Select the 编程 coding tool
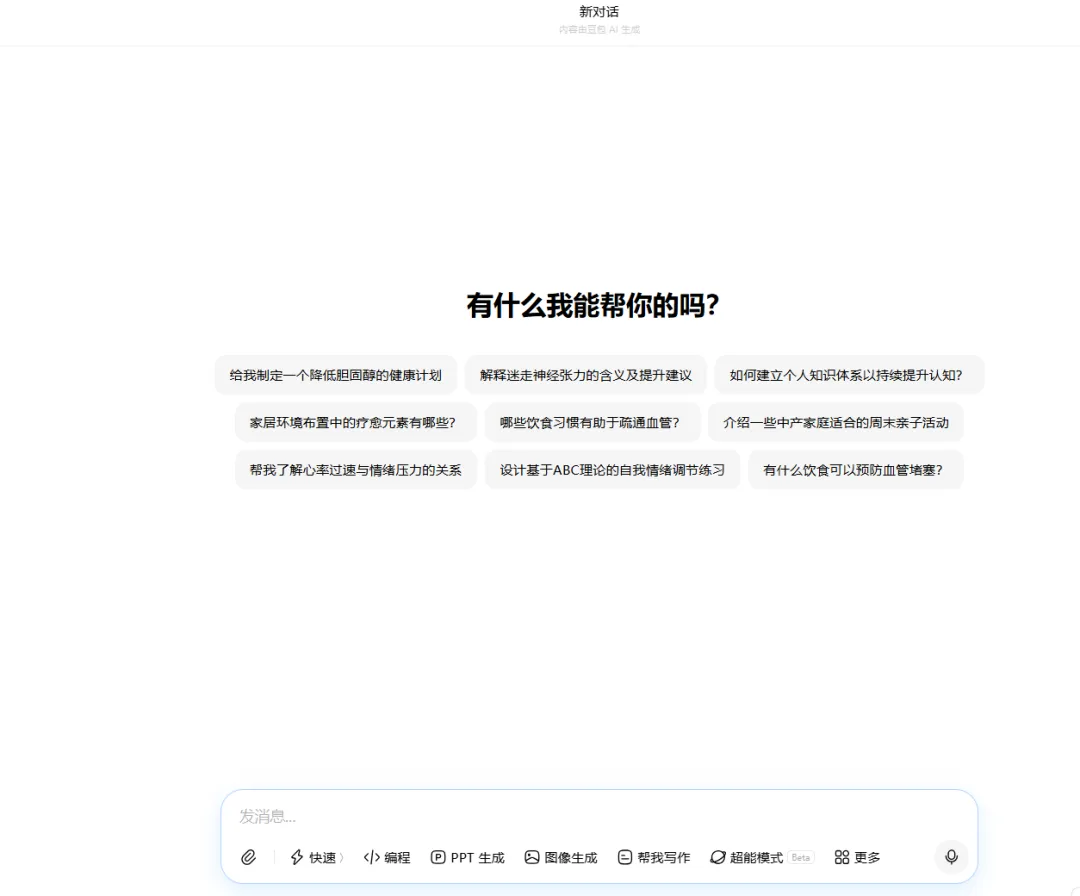1080x896 pixels. tap(386, 857)
